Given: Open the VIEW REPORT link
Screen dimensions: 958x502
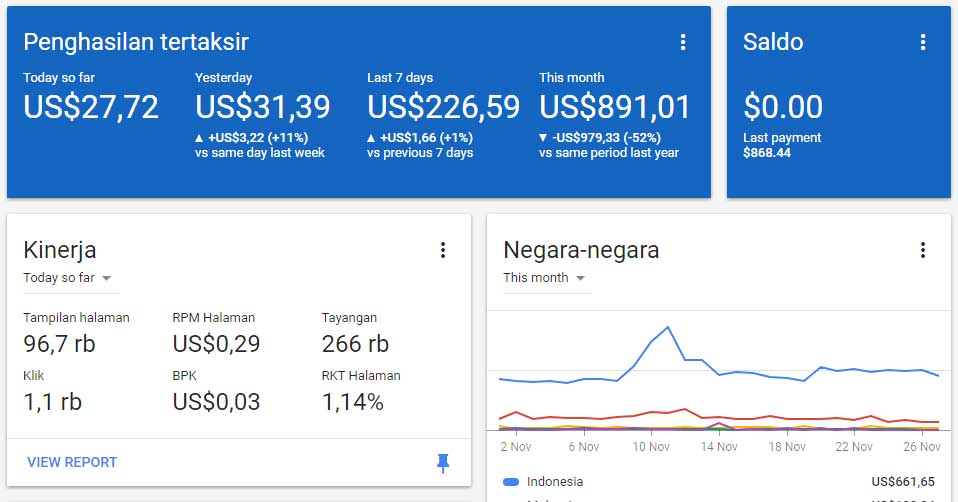Looking at the screenshot, I should 72,462.
